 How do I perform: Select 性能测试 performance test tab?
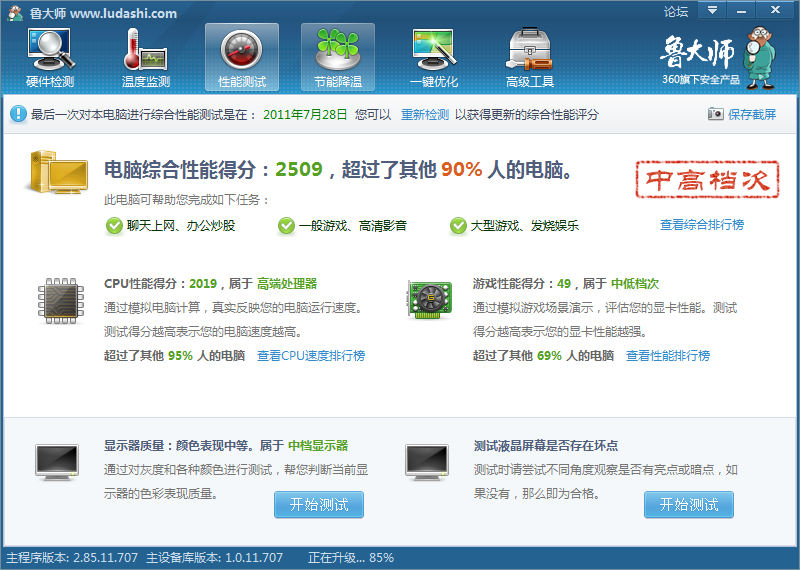(242, 58)
